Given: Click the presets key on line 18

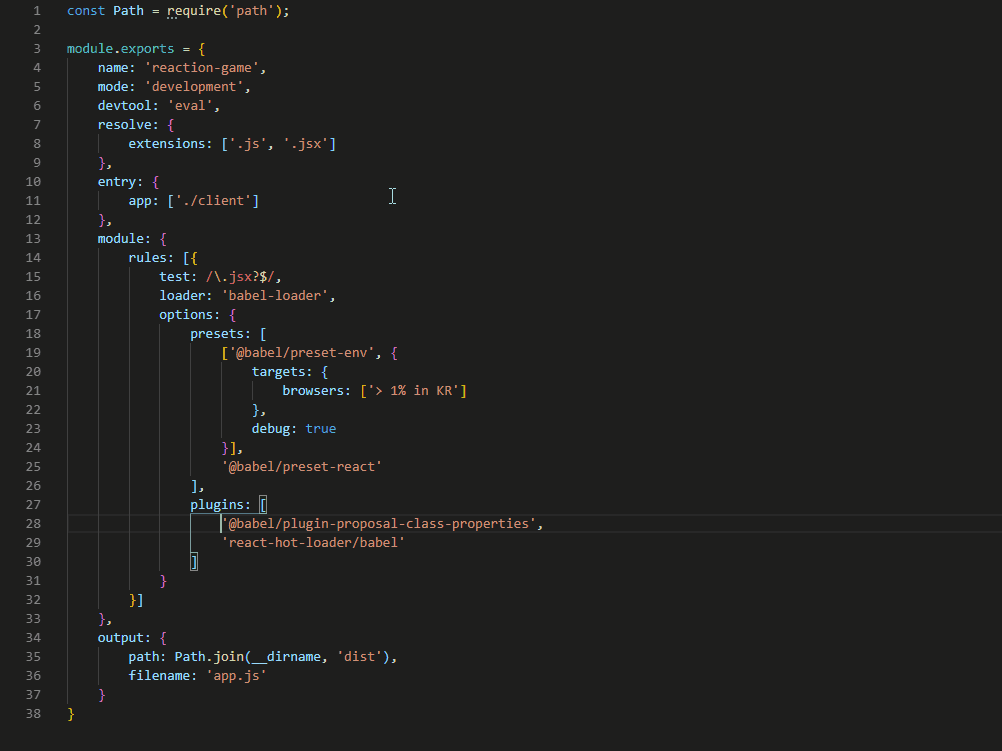Looking at the screenshot, I should 217,334.
